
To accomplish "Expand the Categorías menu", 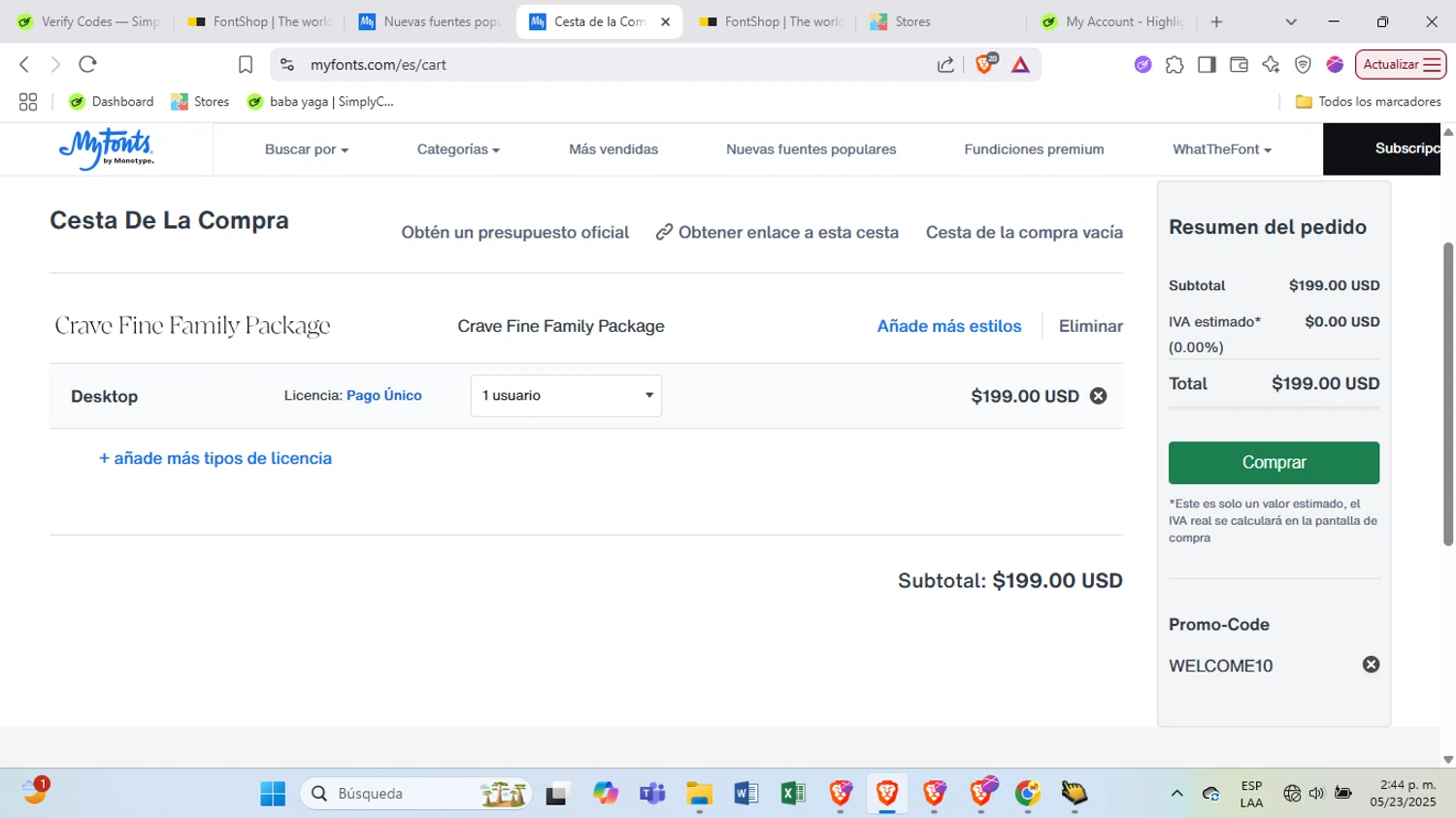I will pos(458,149).
